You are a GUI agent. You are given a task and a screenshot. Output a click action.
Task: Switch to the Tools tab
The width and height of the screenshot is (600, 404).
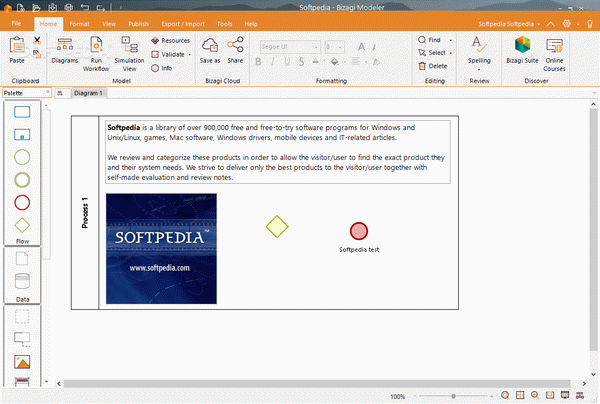[x=224, y=24]
